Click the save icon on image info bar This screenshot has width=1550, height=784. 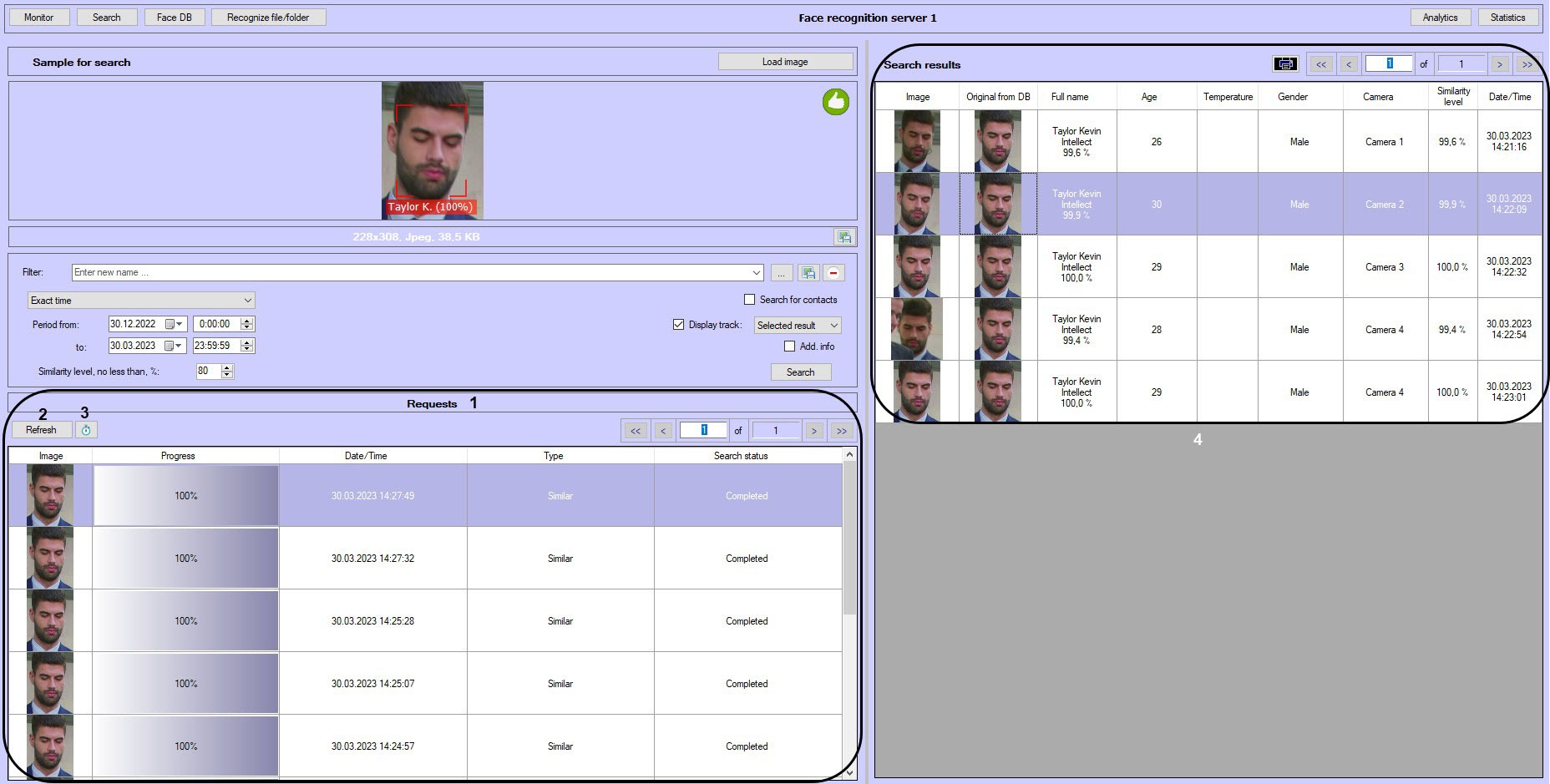[x=844, y=237]
